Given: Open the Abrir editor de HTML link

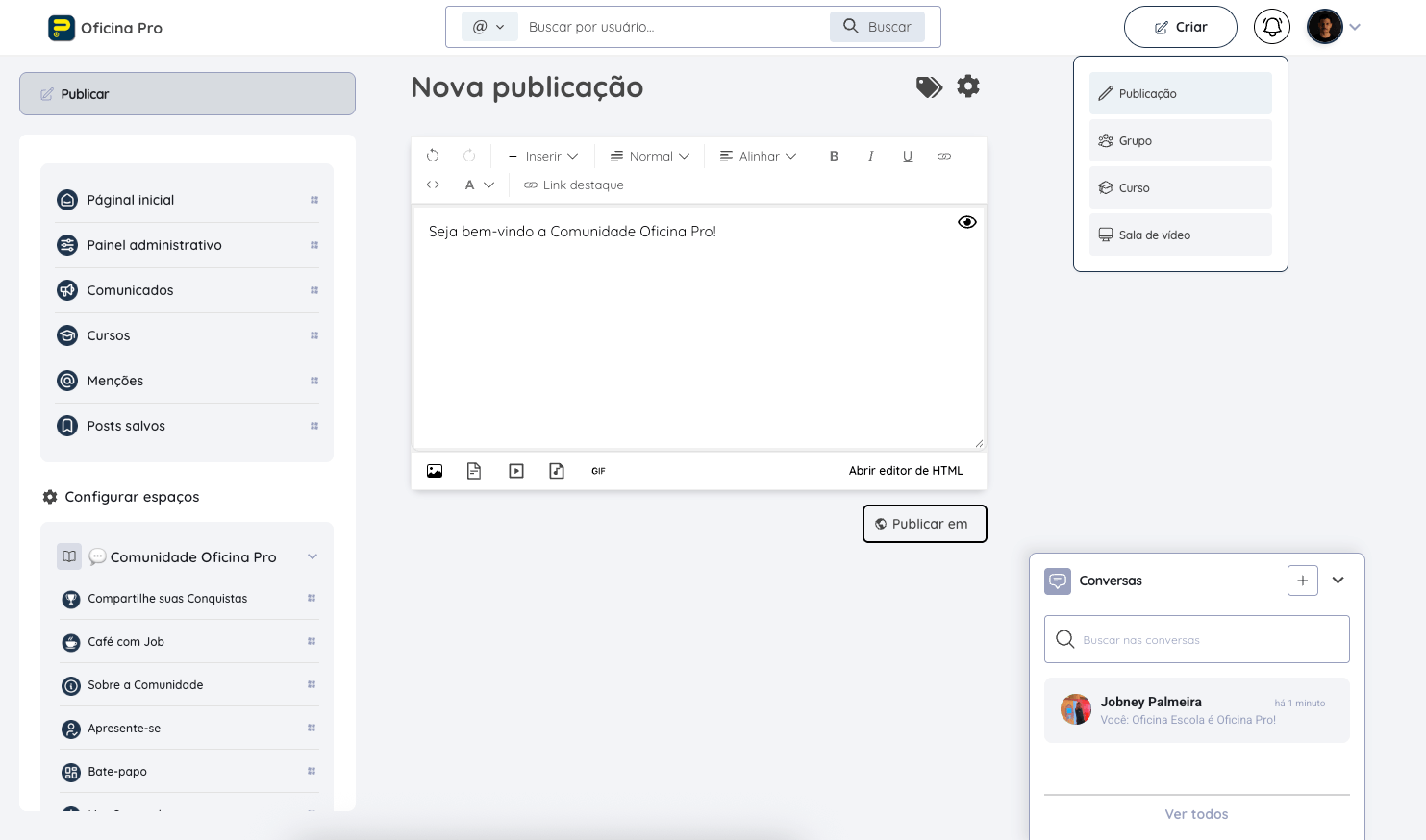Looking at the screenshot, I should [905, 471].
